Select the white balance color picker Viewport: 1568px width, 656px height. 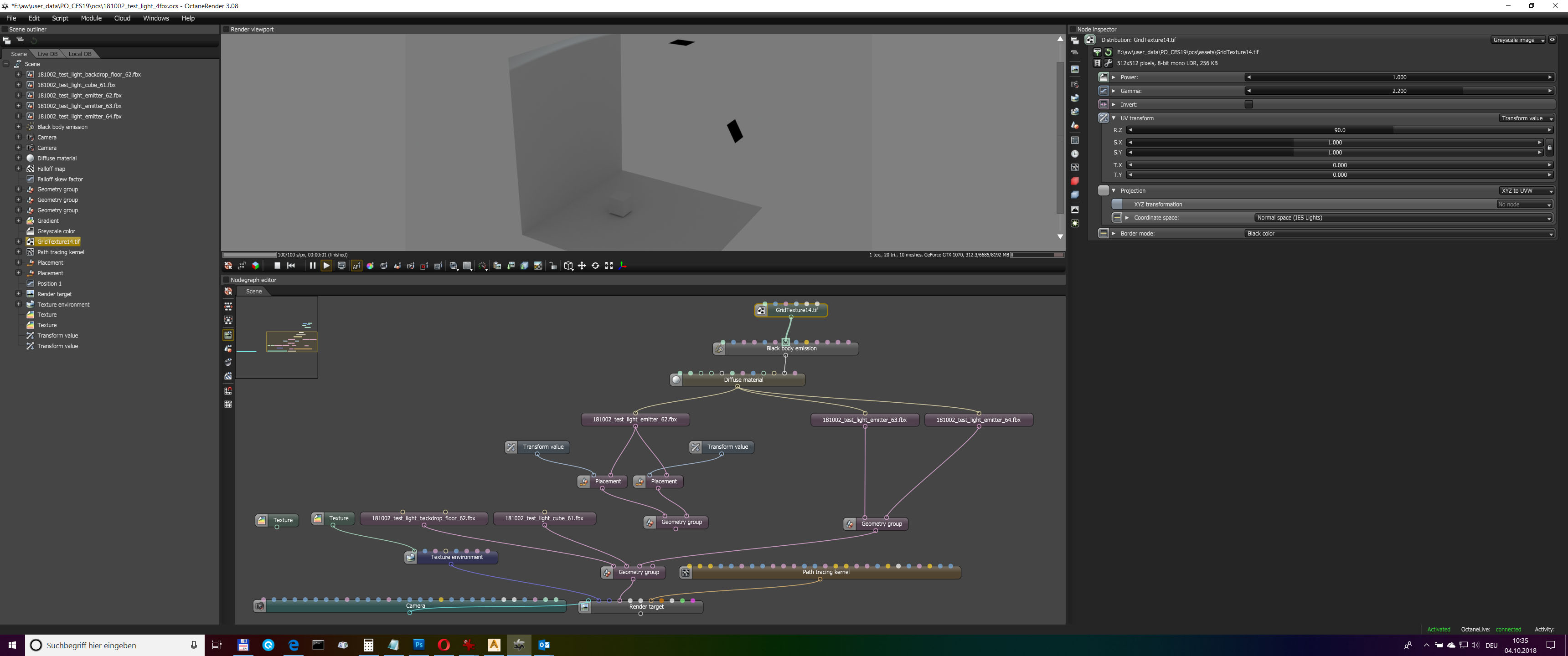coord(370,266)
